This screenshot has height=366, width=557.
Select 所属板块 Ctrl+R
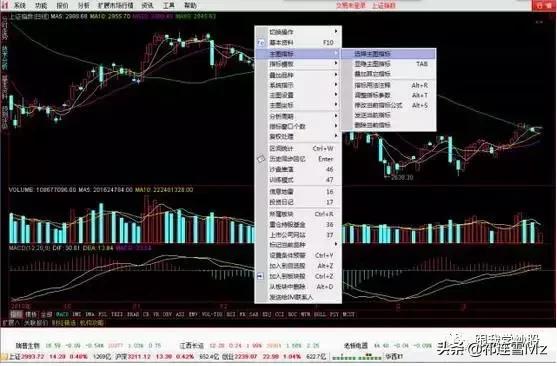[x=298, y=214]
